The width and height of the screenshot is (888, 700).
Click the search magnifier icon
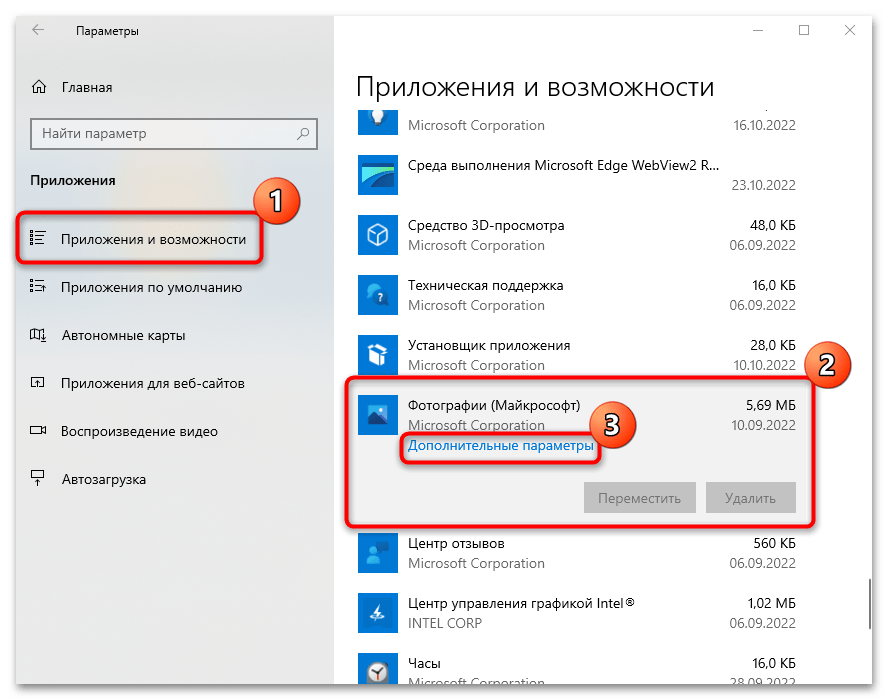click(303, 134)
